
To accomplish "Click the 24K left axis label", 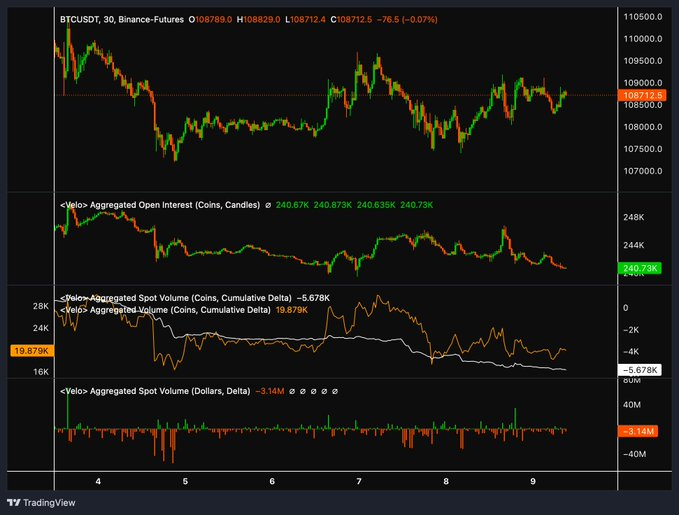I will tap(41, 328).
